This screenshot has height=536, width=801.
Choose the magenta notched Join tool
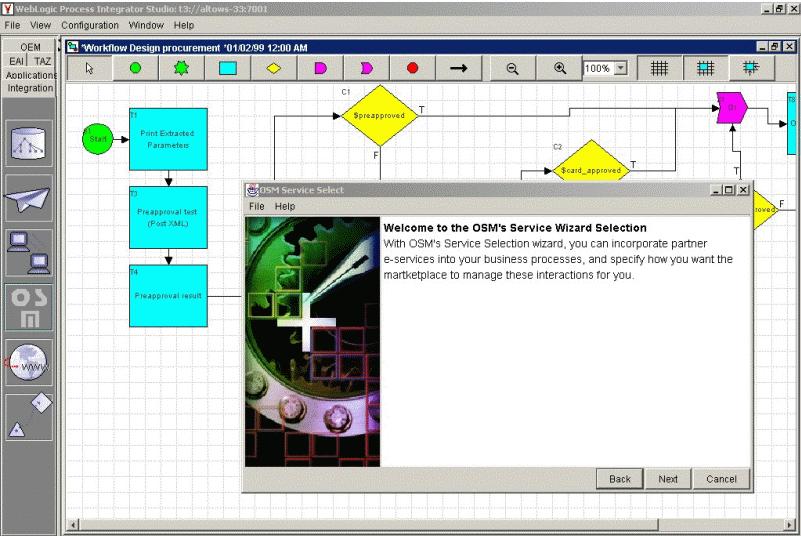click(x=366, y=68)
